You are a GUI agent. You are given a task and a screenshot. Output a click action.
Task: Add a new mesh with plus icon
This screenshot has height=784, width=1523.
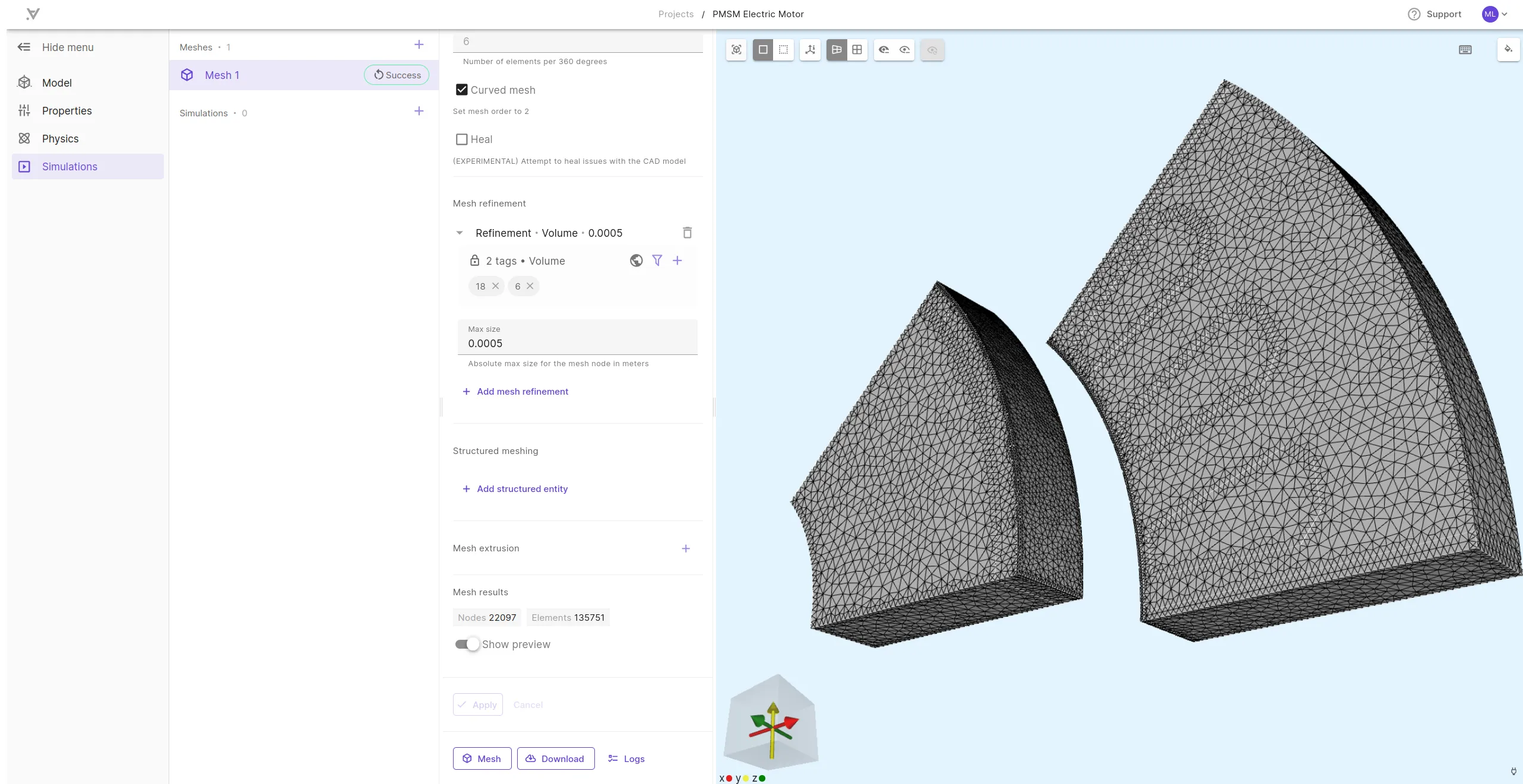(419, 45)
